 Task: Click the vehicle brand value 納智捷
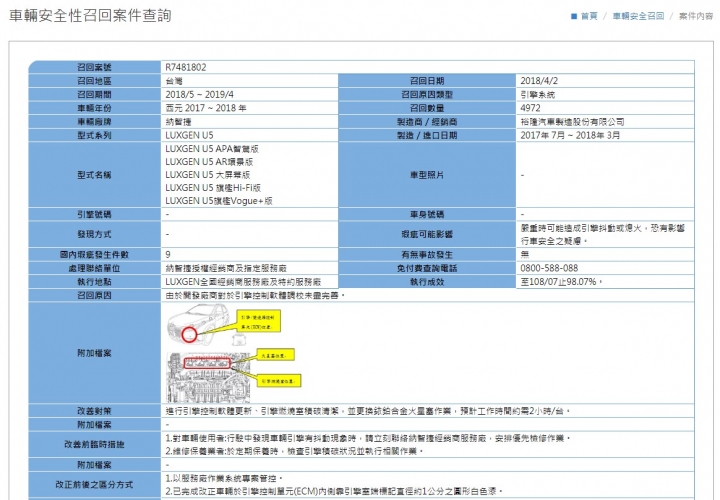tap(178, 122)
